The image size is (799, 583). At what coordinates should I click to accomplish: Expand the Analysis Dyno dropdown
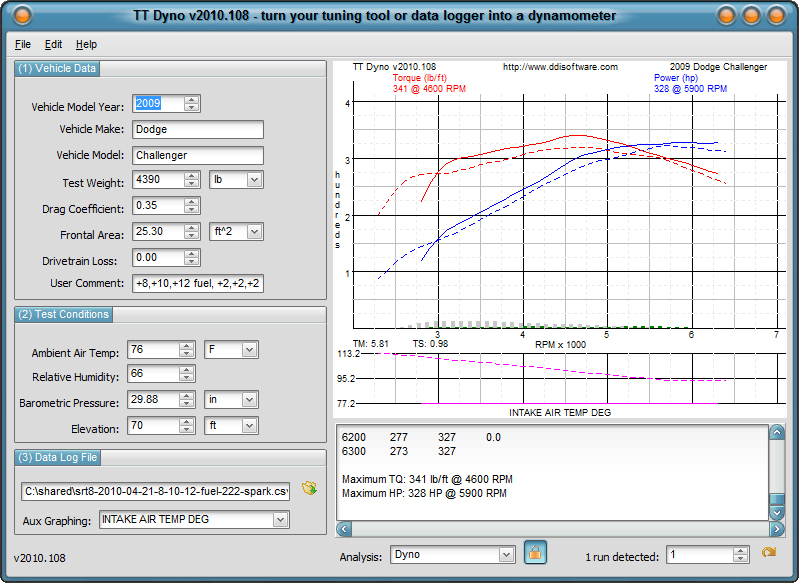(506, 555)
